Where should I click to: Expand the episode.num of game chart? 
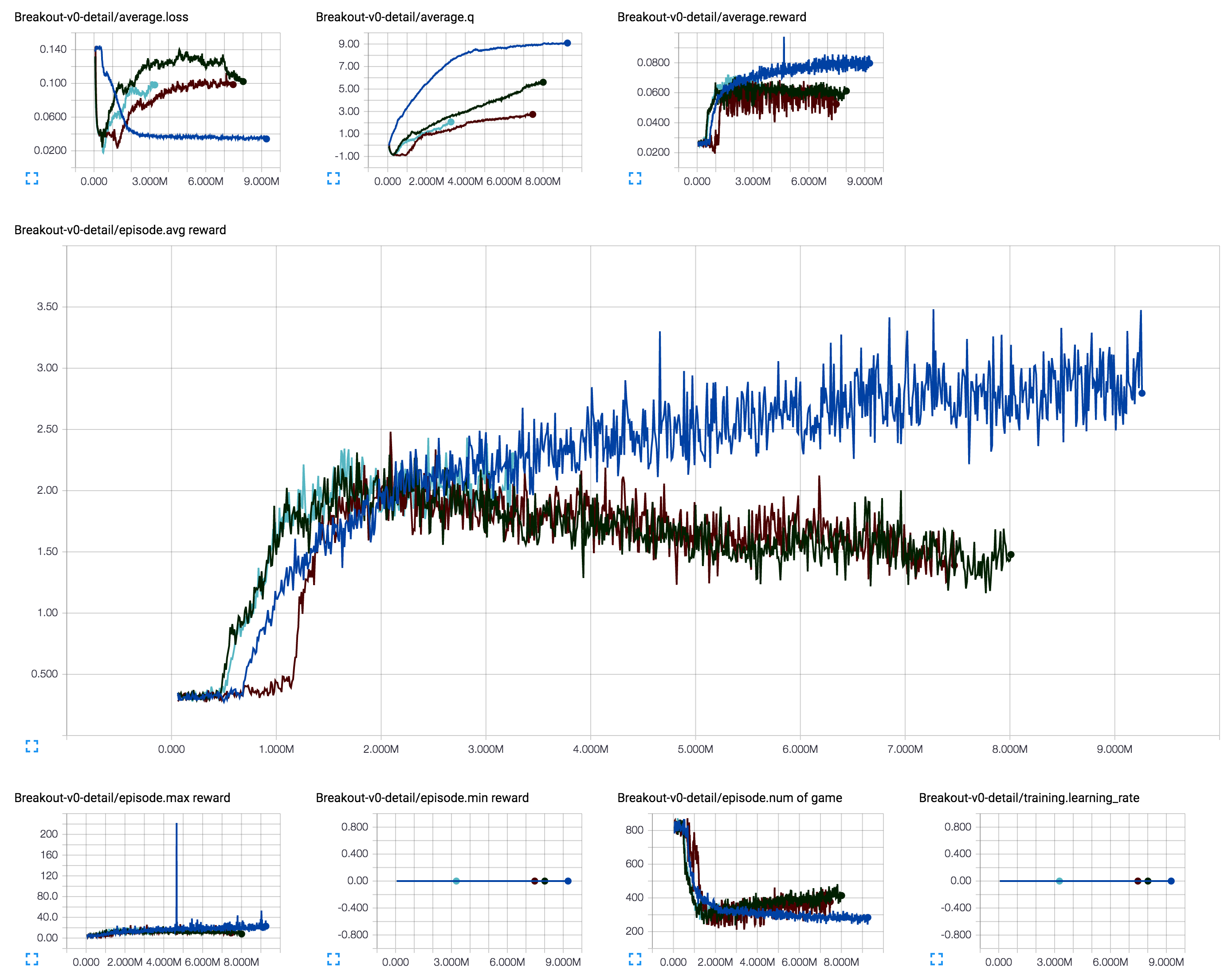[635, 959]
